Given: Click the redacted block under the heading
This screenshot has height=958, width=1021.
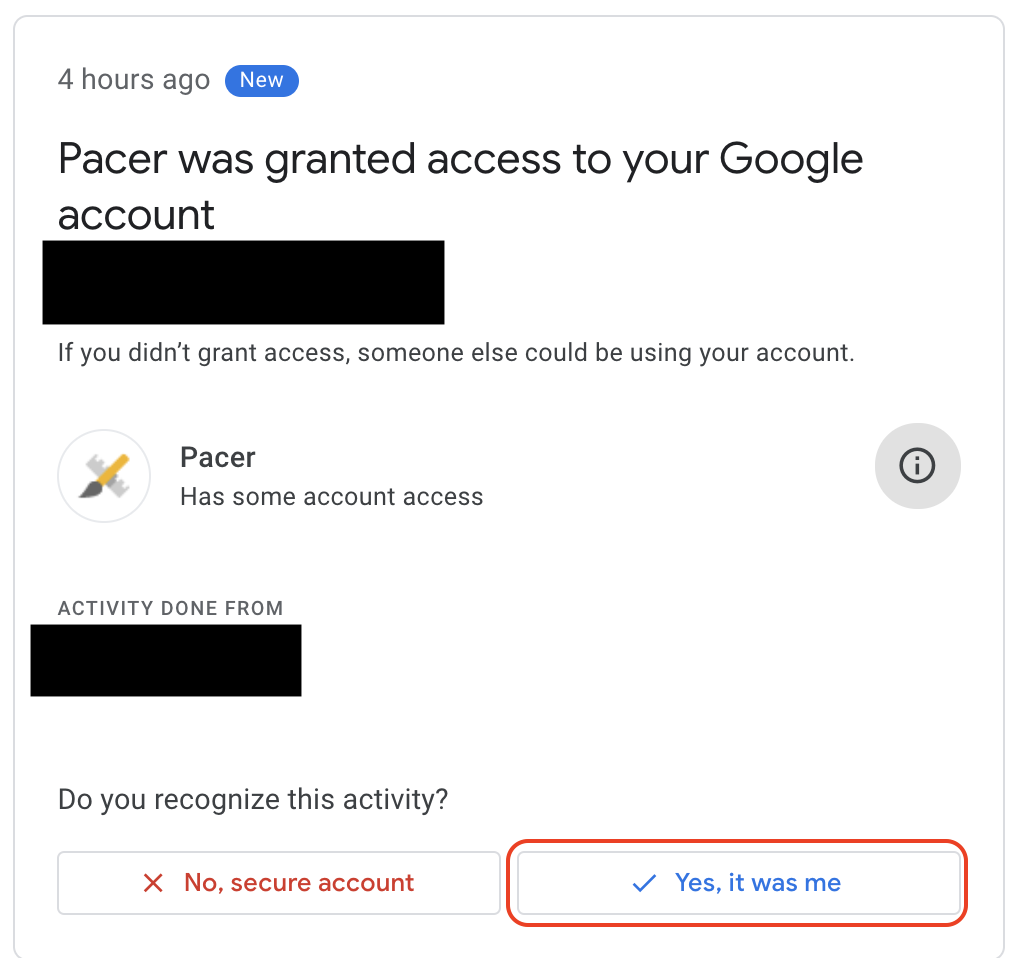Looking at the screenshot, I should pyautogui.click(x=243, y=282).
